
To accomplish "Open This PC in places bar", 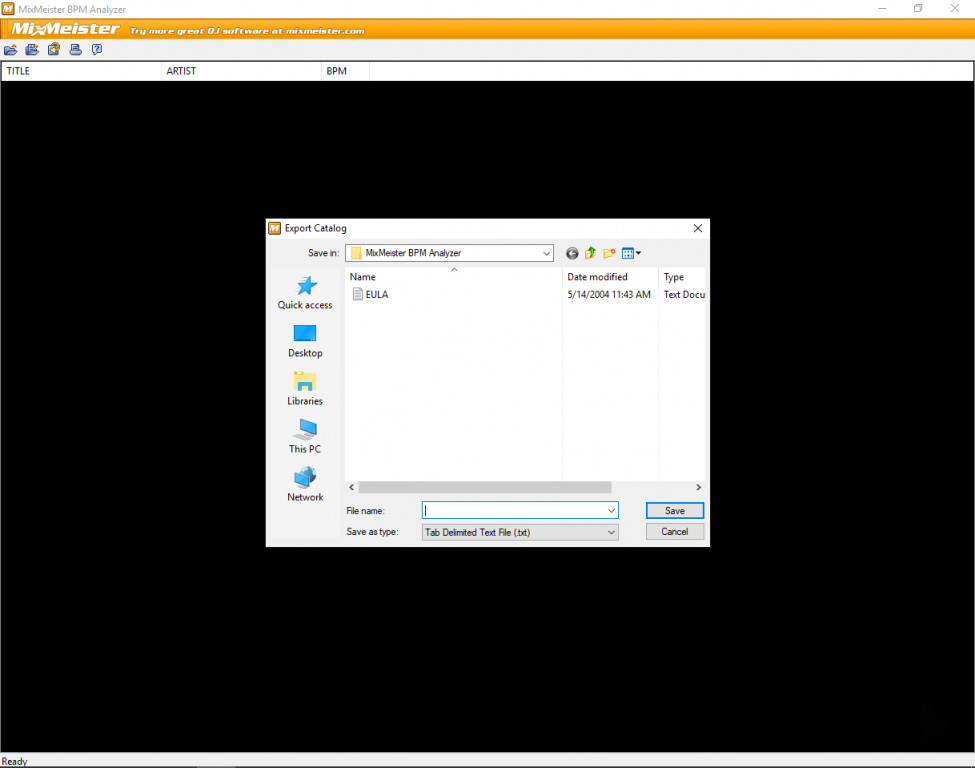I will tap(305, 437).
